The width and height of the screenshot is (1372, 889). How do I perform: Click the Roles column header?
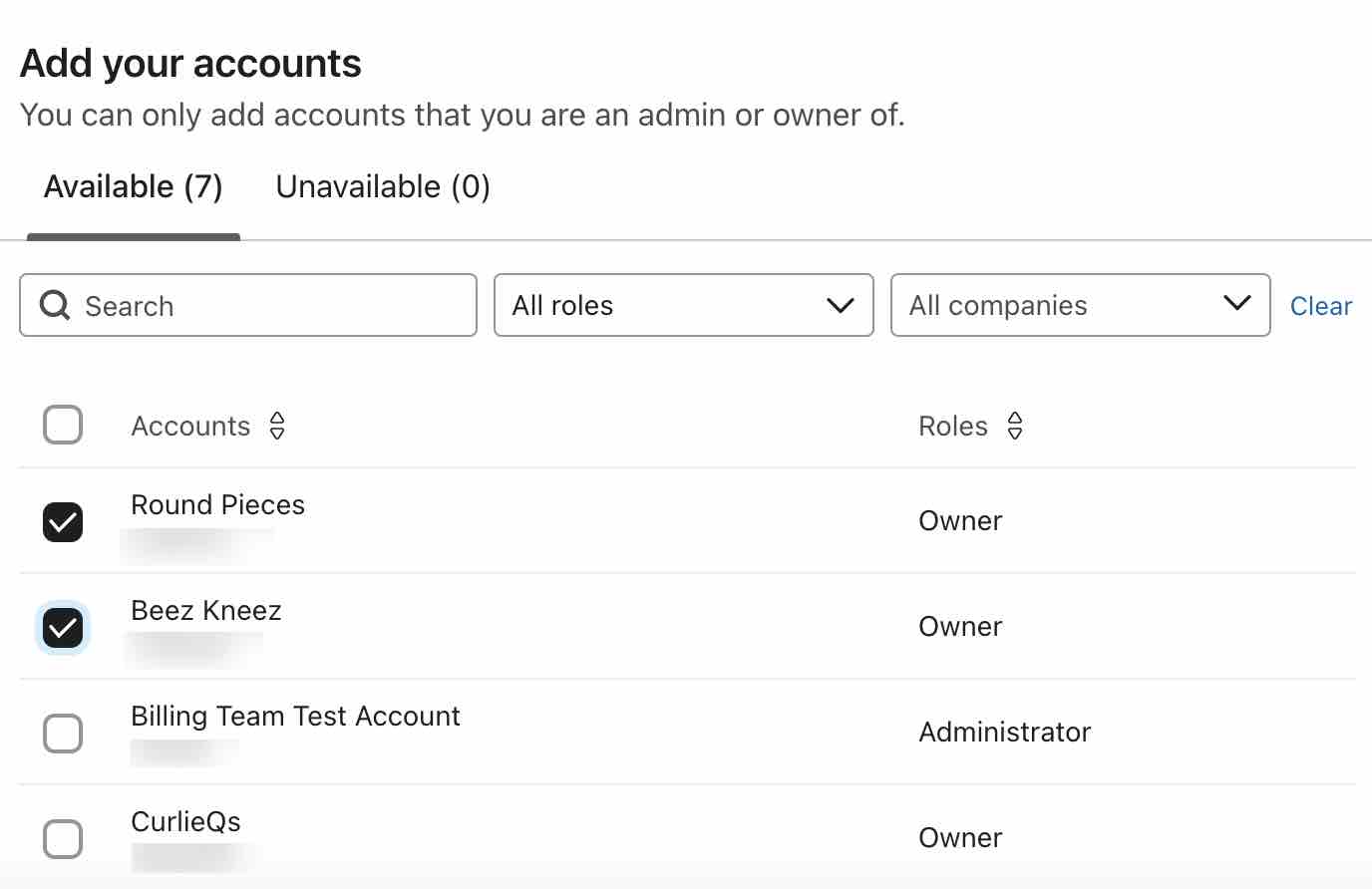[953, 426]
